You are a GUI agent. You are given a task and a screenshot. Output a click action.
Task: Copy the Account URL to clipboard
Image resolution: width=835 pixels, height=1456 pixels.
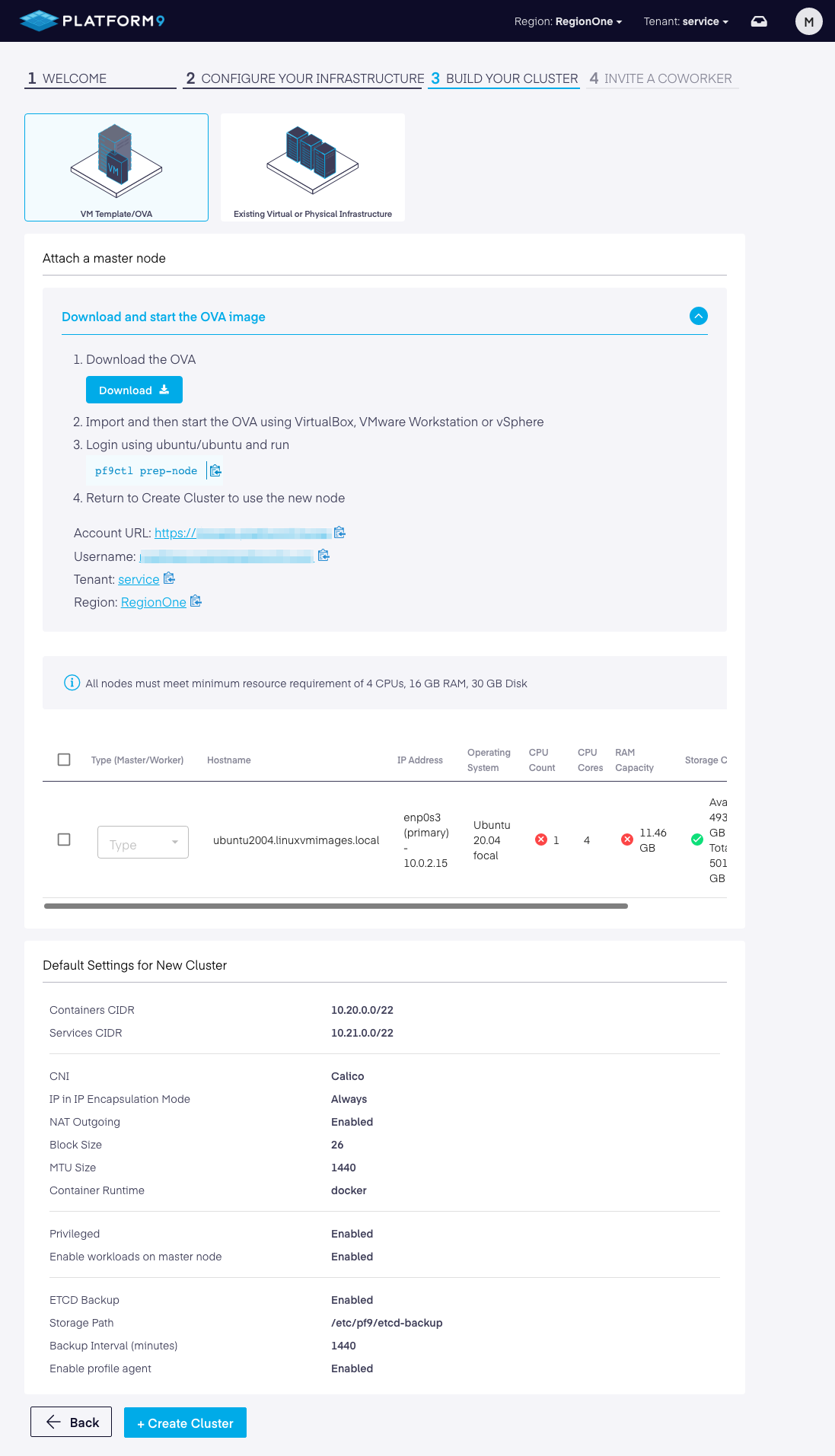click(340, 533)
